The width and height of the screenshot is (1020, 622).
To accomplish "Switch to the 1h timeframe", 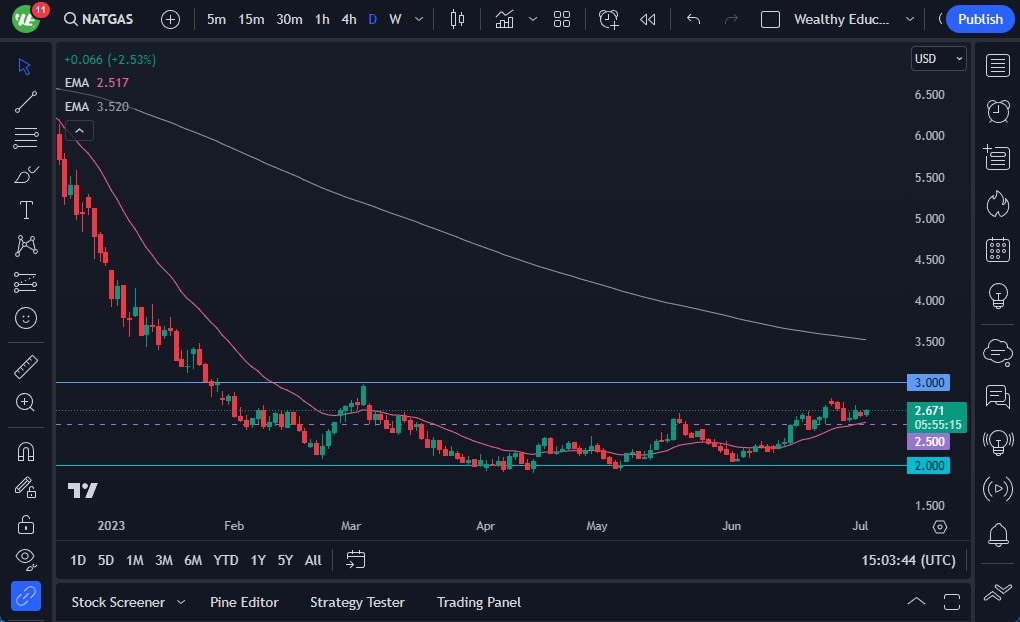I will 322,20.
